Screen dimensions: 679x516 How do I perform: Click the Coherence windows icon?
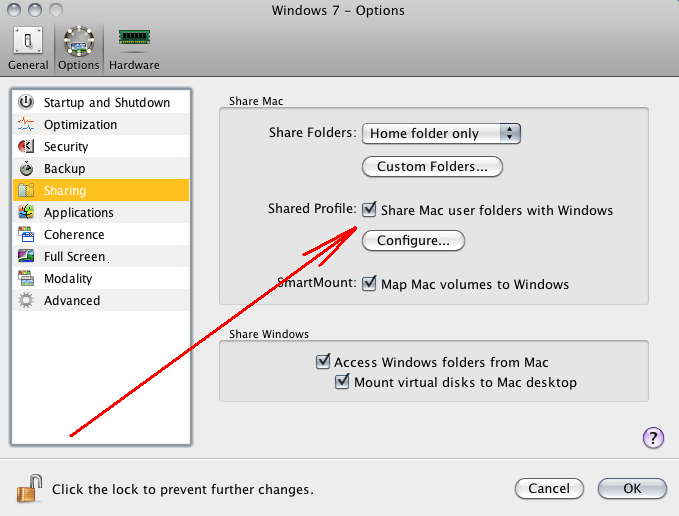tap(26, 234)
